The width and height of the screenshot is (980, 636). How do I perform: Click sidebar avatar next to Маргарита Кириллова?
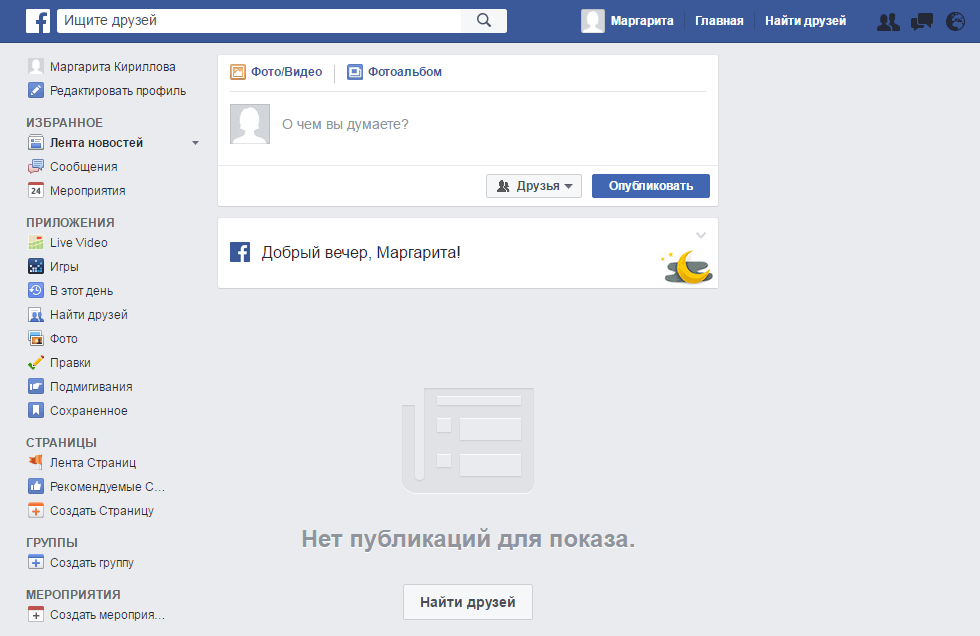click(36, 66)
